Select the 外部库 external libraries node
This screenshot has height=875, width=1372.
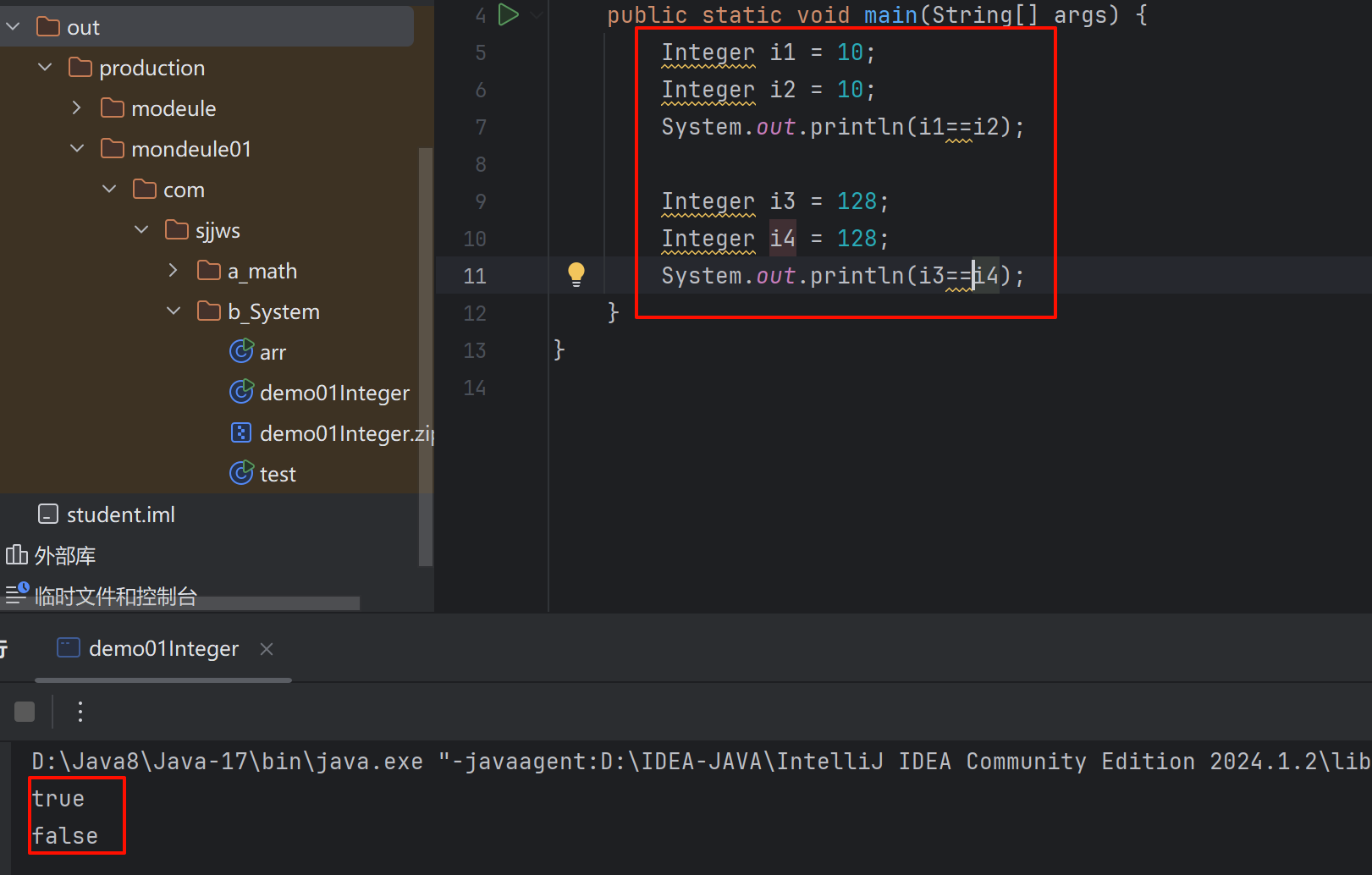pyautogui.click(x=64, y=555)
